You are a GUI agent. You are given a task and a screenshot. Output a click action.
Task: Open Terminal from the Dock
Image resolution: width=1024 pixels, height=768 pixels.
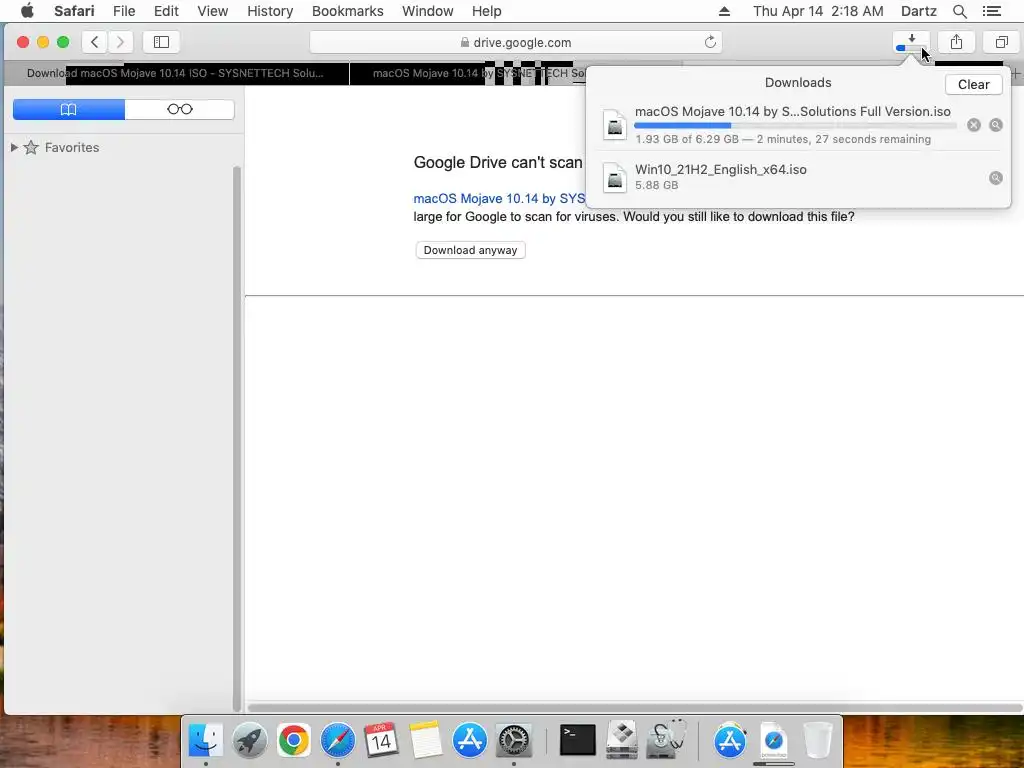(x=578, y=740)
